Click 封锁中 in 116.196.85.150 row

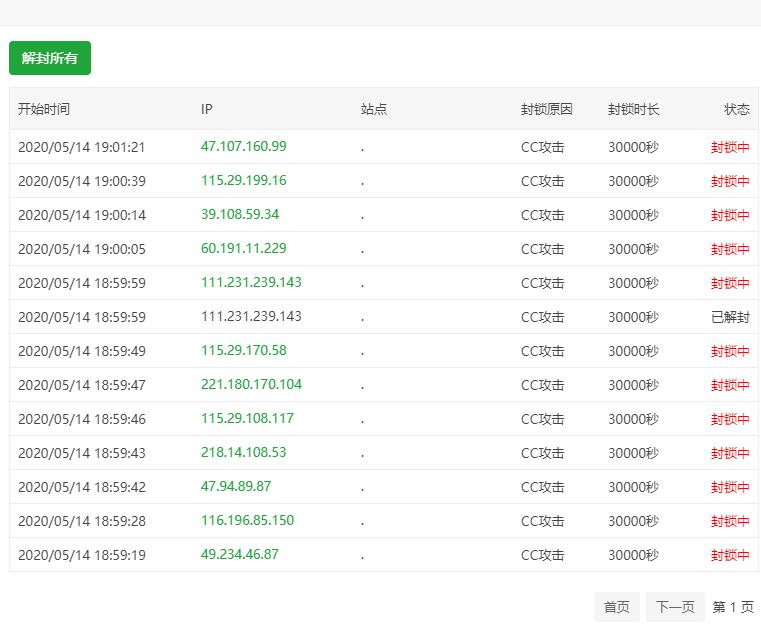point(730,521)
